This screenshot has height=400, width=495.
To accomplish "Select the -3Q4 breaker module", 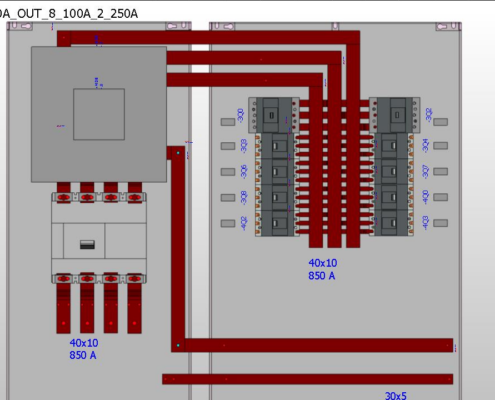I will click(394, 146).
